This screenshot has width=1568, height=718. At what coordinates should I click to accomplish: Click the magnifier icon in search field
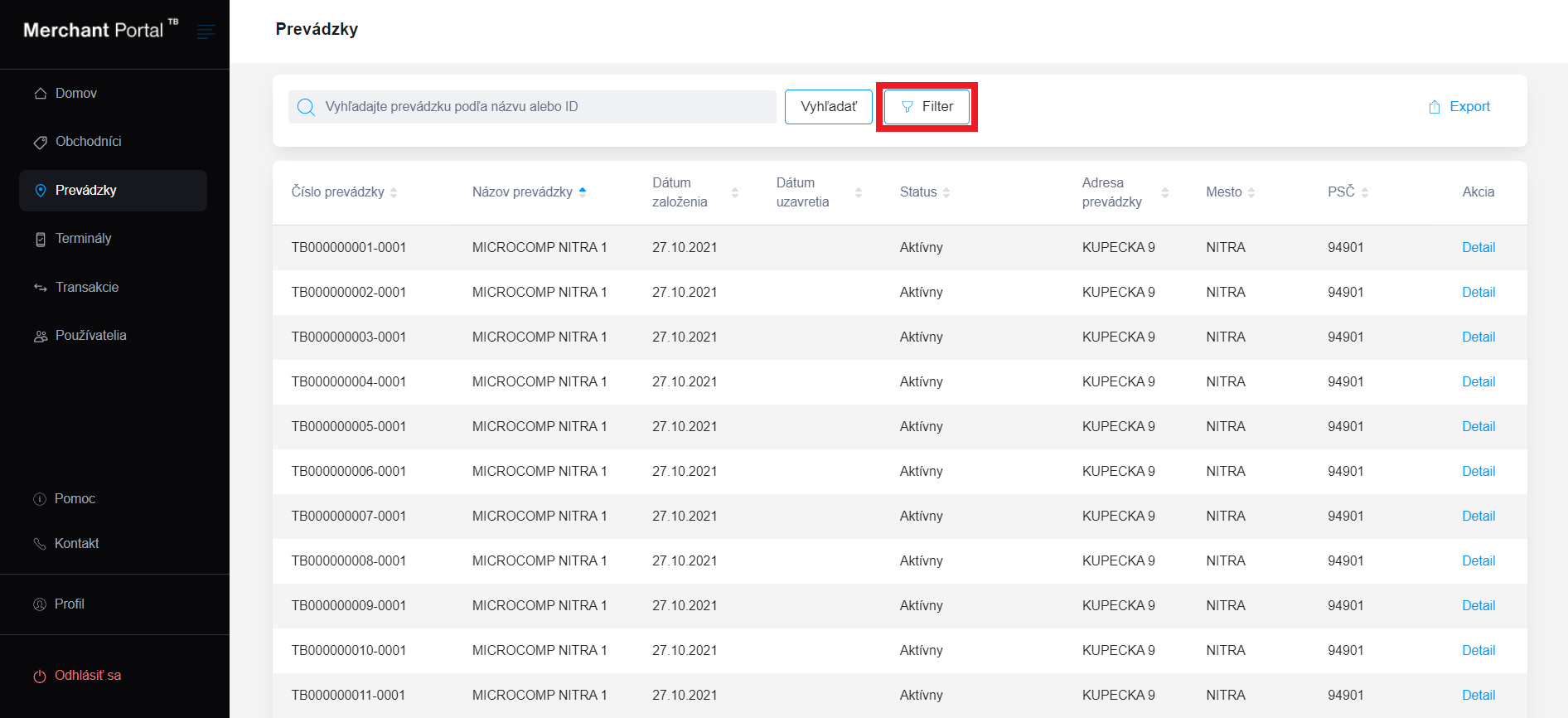pos(306,107)
